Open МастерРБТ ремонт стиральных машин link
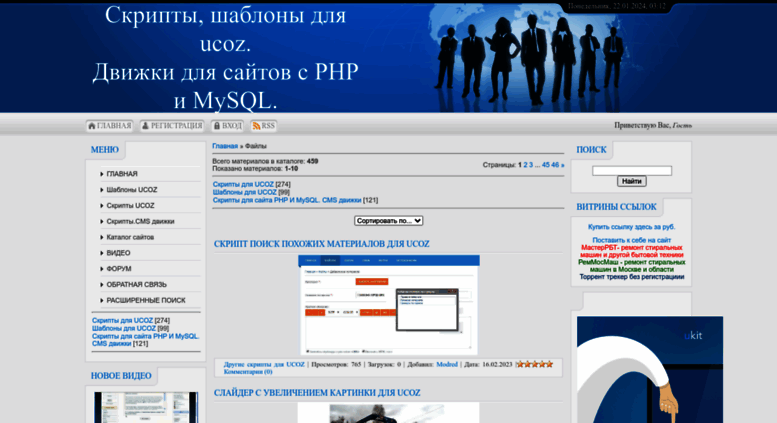This screenshot has height=423, width=777. tap(632, 251)
